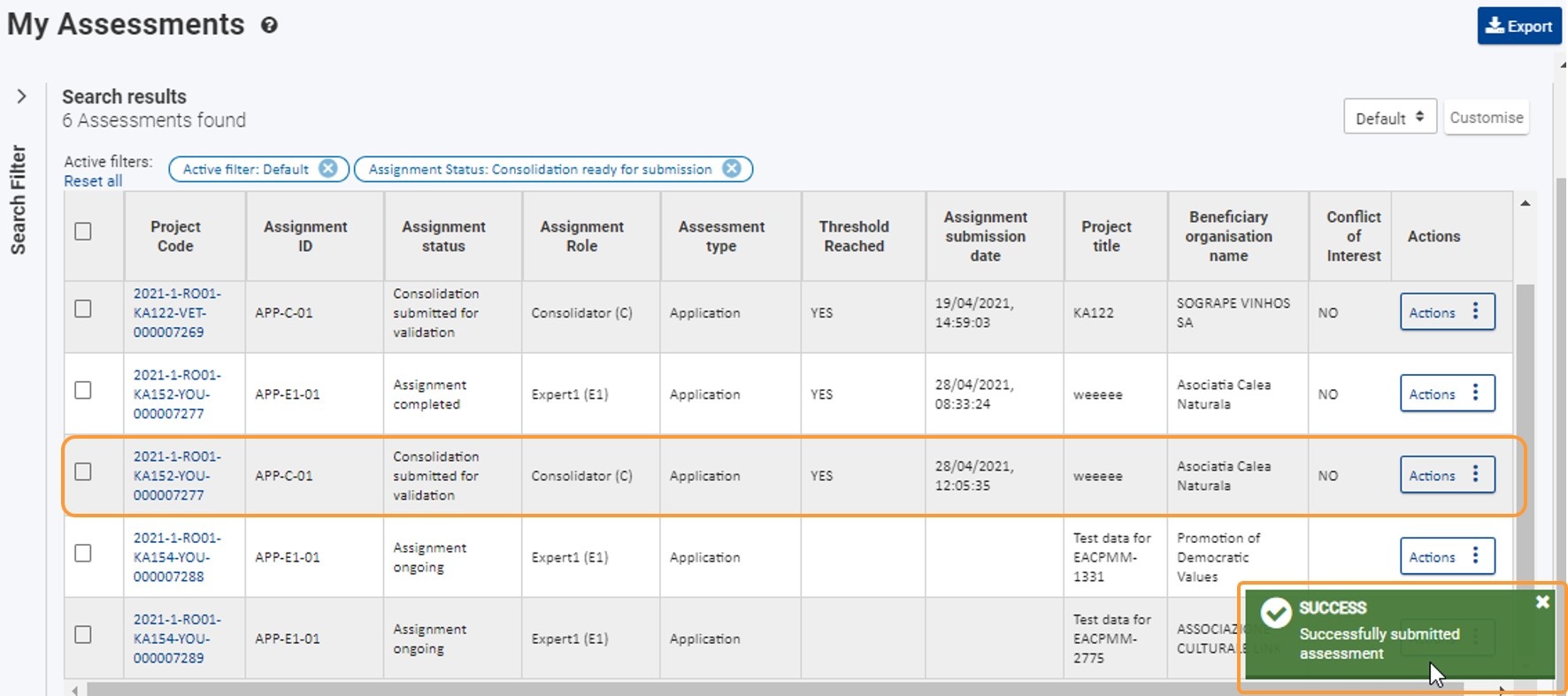Click the table scroll-up arrow

coord(1526,203)
